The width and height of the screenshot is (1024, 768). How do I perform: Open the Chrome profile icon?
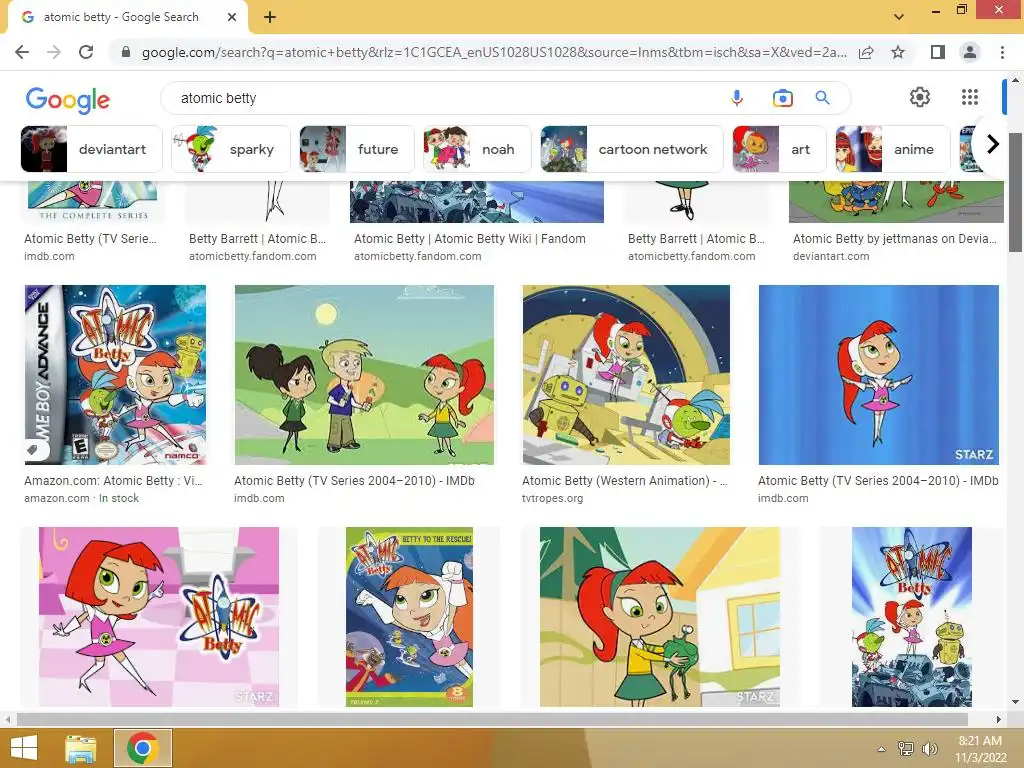[970, 52]
